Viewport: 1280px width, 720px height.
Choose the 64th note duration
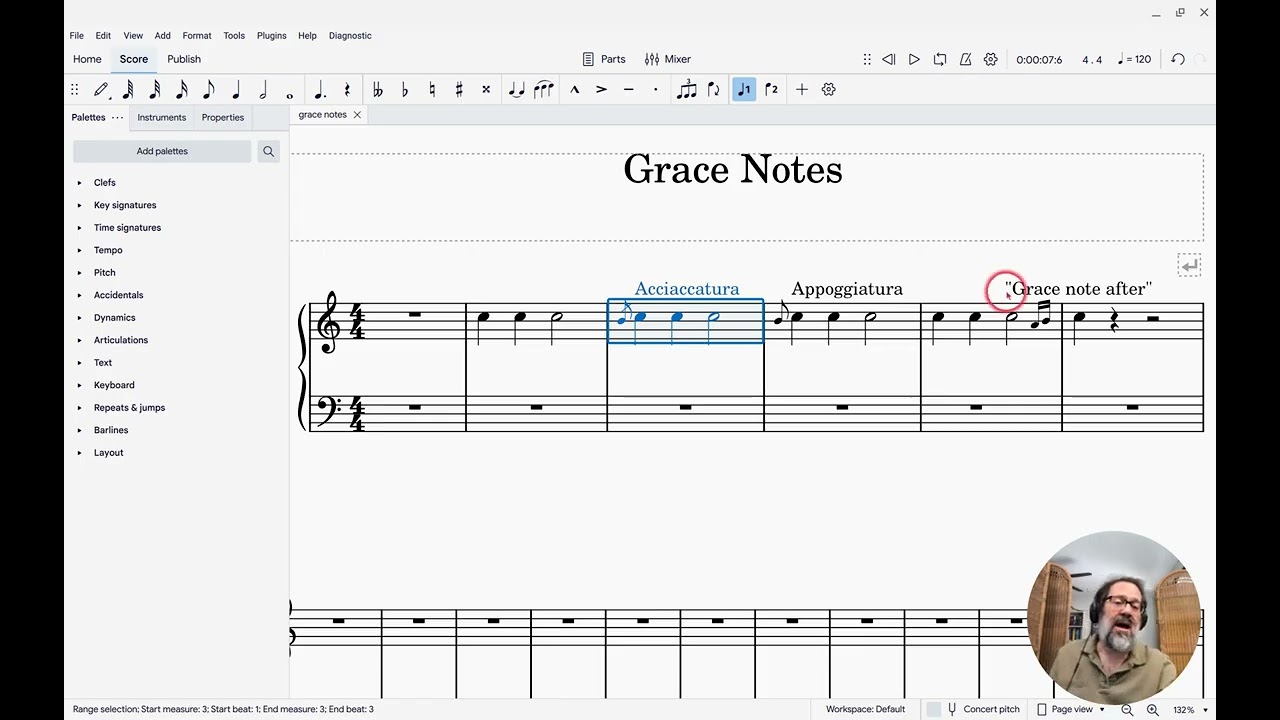point(128,90)
